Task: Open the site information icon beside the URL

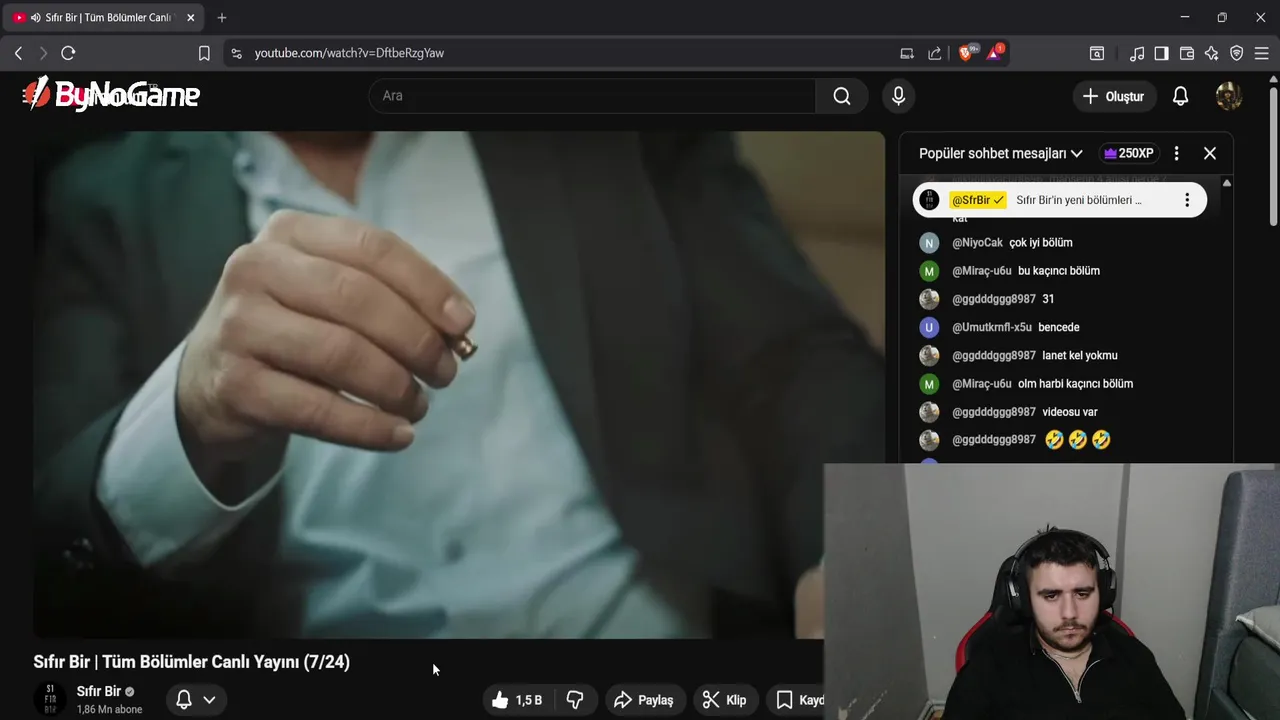Action: (x=236, y=53)
